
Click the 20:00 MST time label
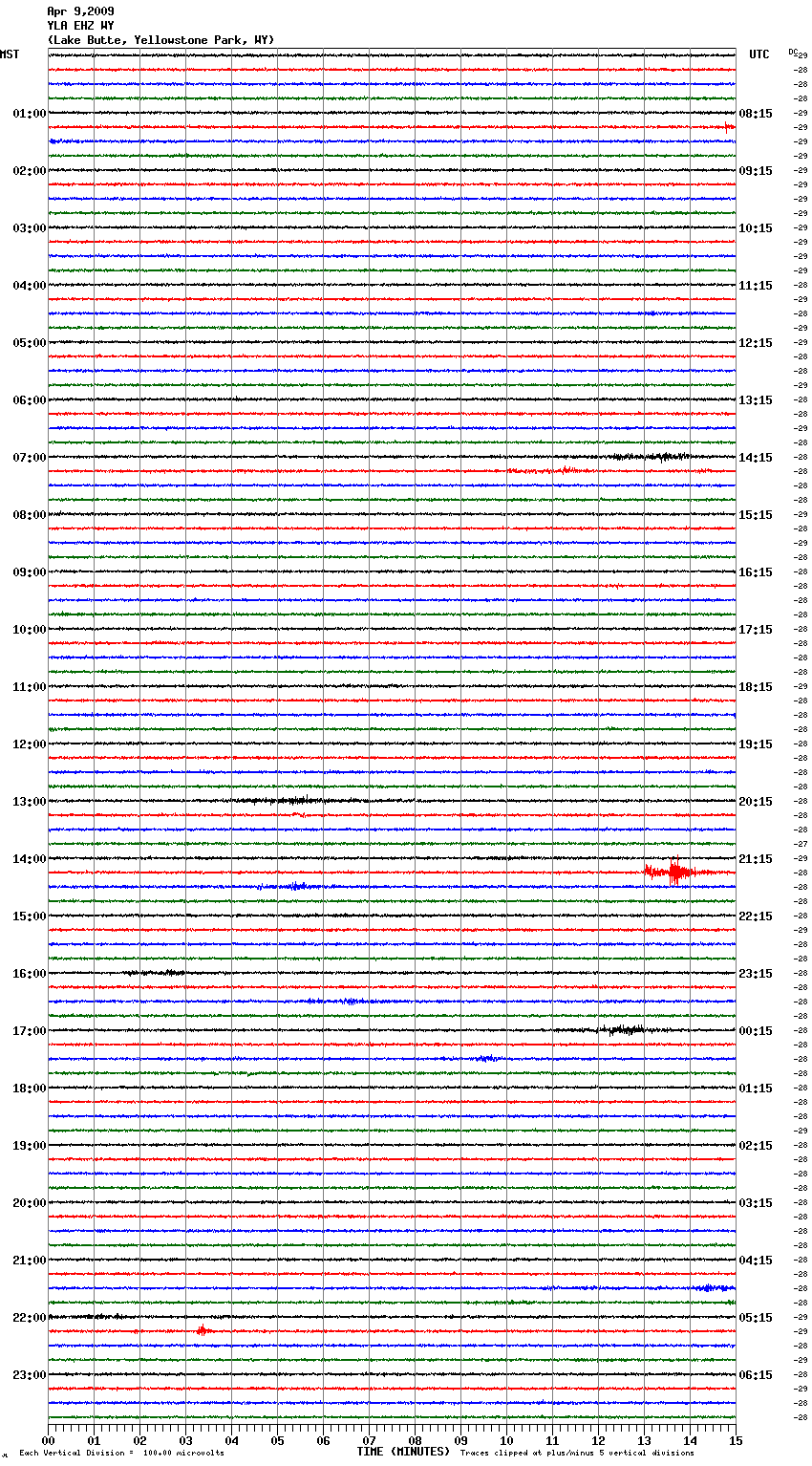[x=30, y=1203]
